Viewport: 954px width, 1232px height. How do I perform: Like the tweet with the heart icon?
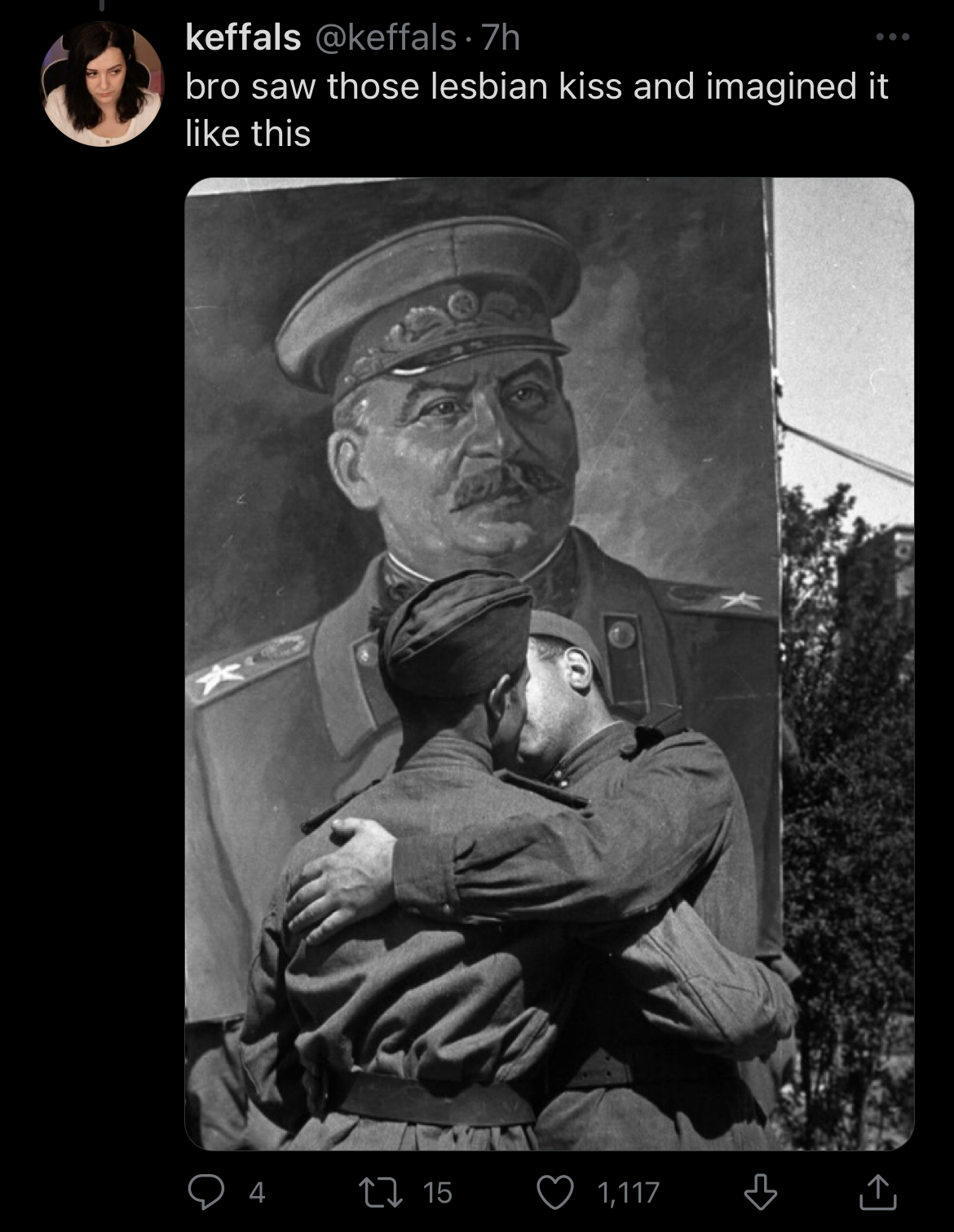[x=555, y=1192]
